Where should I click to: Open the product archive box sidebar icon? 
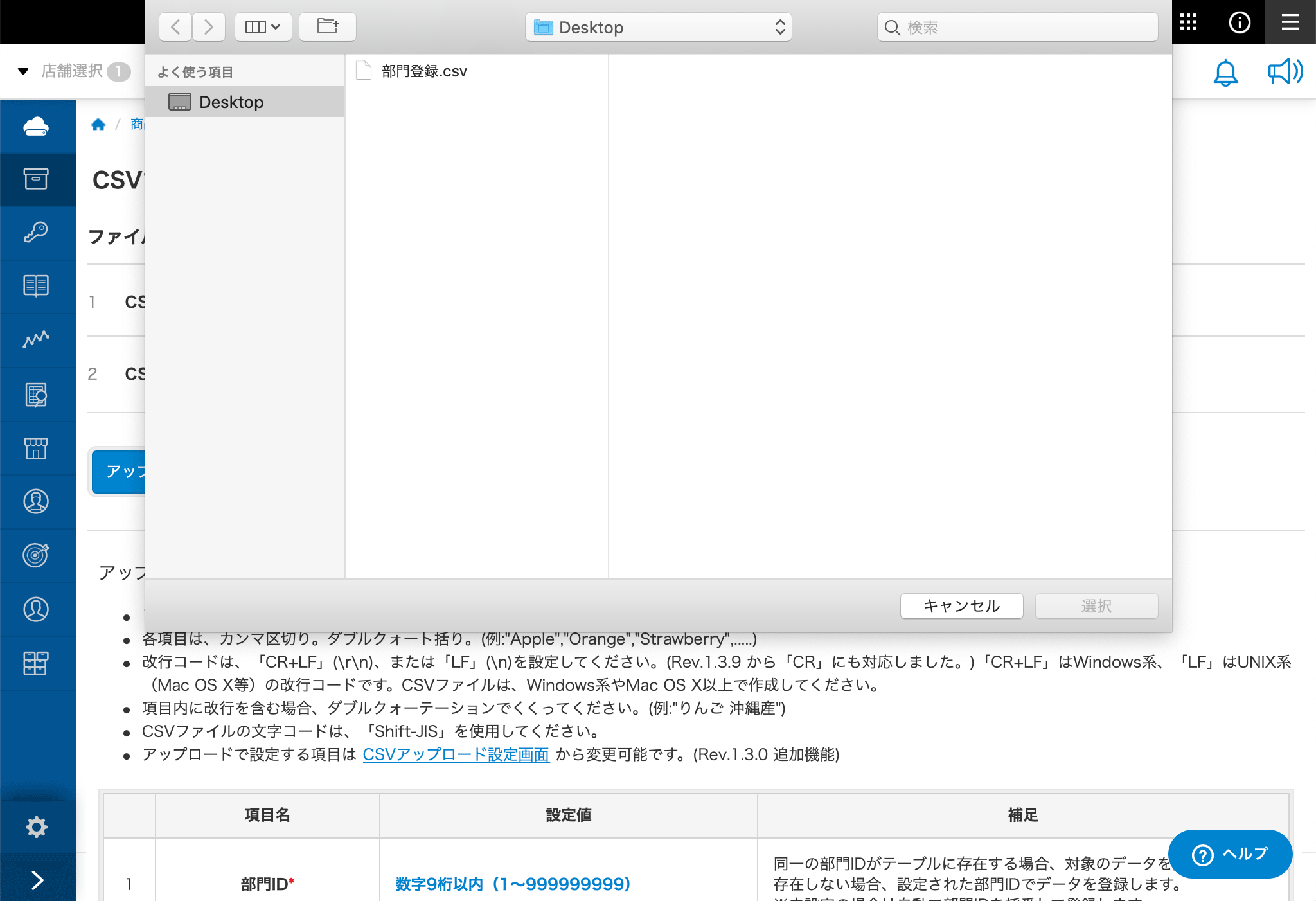(x=37, y=179)
